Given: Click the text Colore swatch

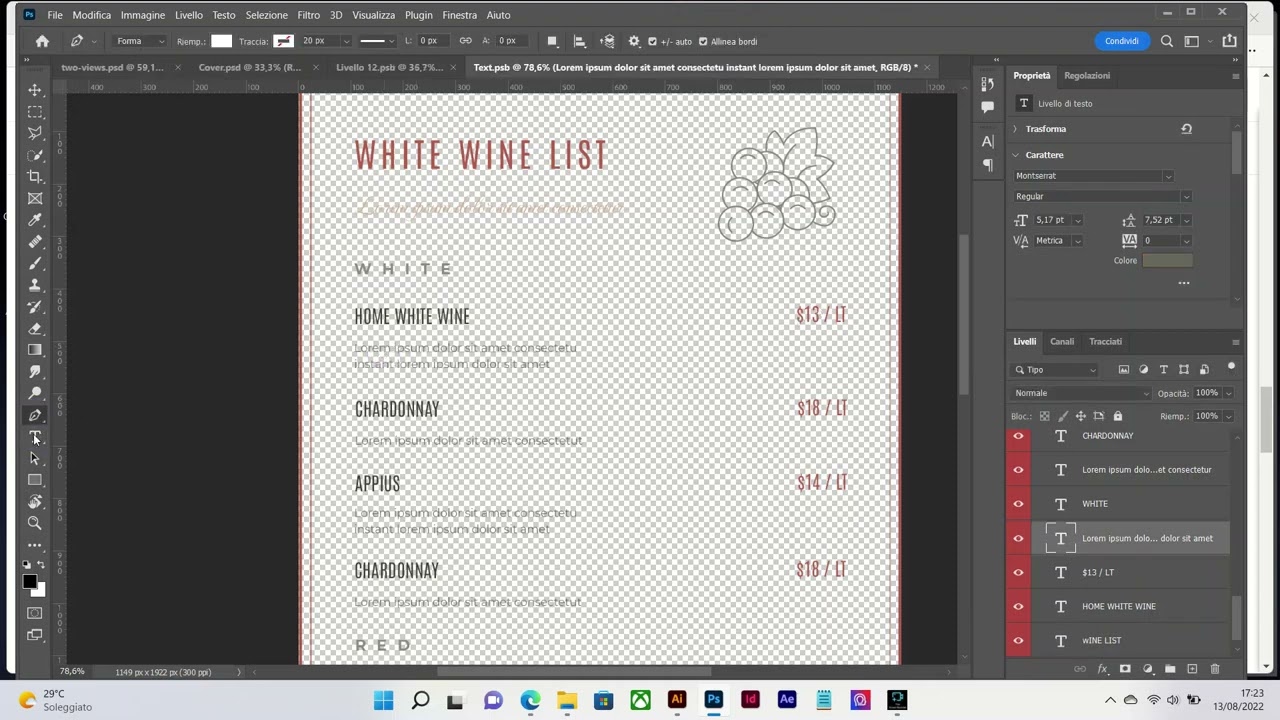Looking at the screenshot, I should tap(1167, 261).
